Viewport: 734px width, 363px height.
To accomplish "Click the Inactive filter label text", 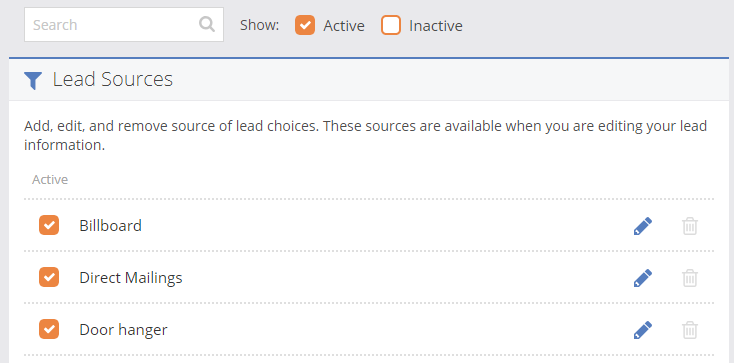I will [x=435, y=25].
